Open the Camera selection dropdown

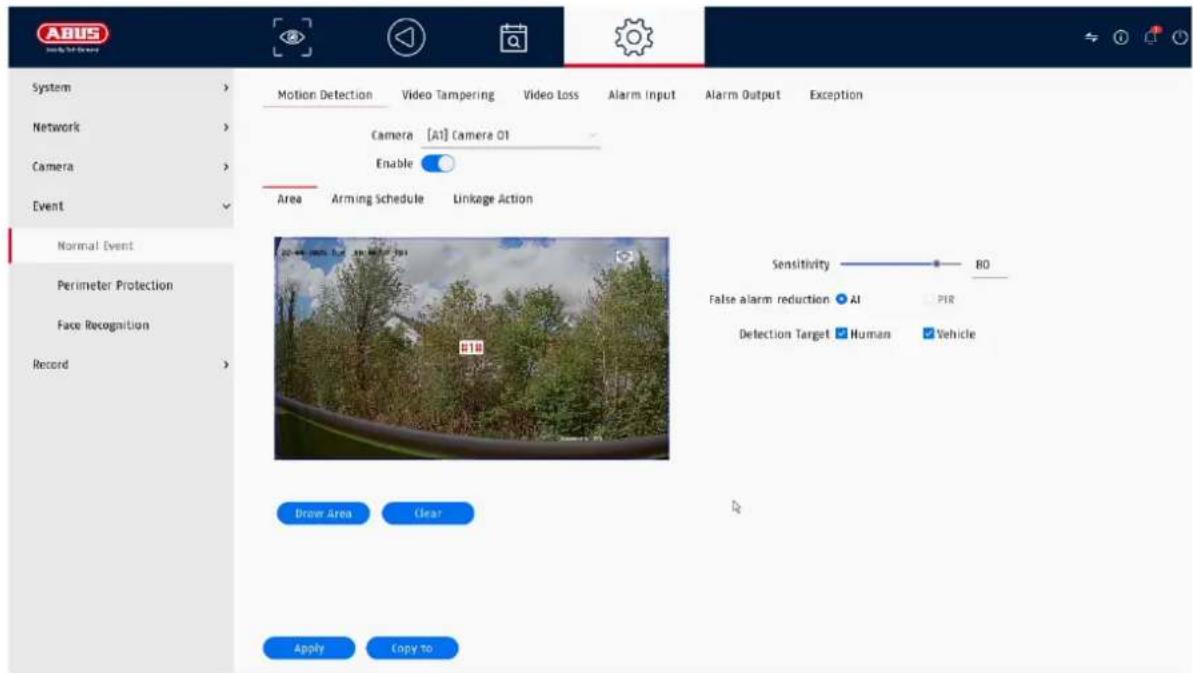(511, 135)
